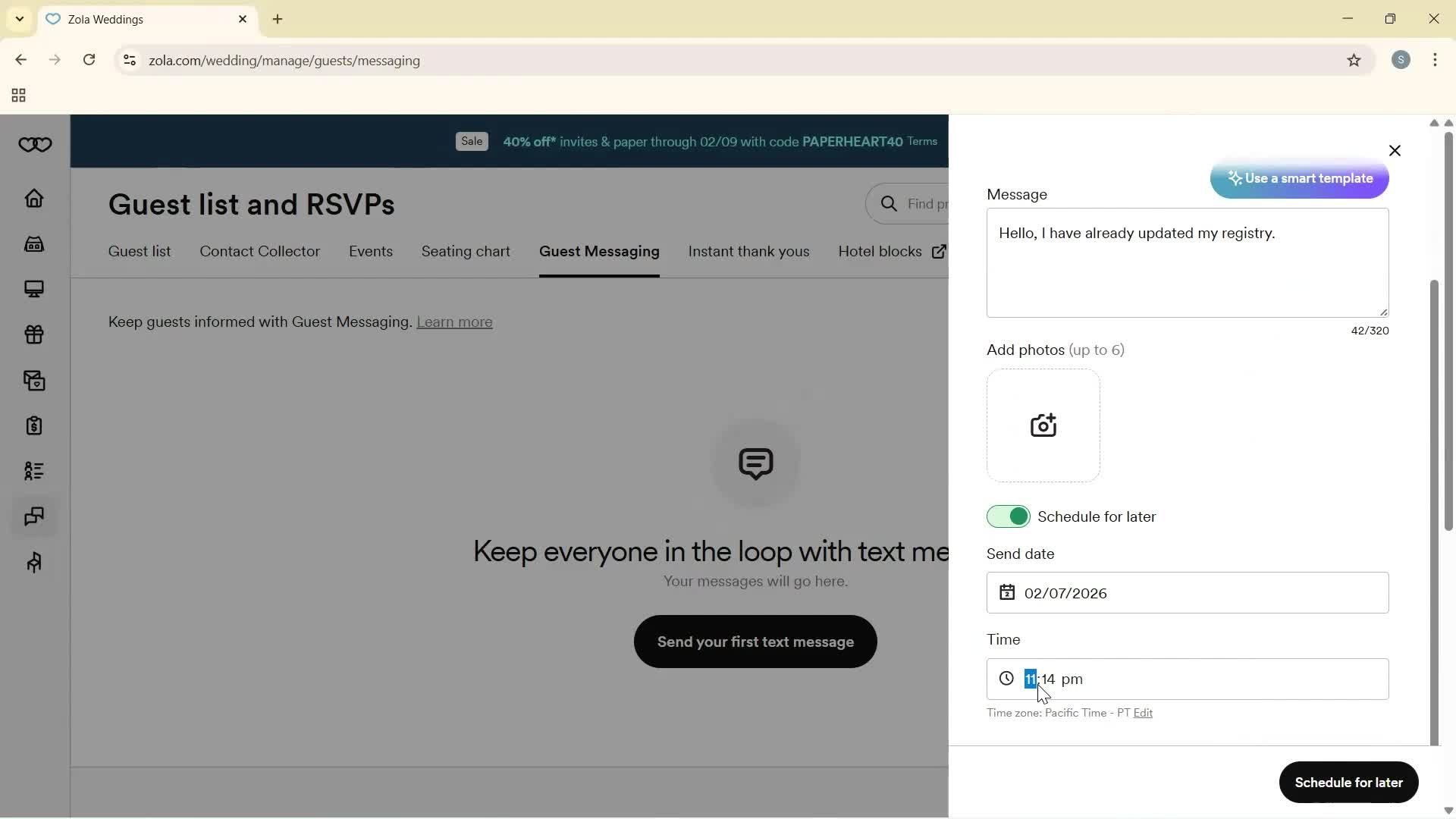This screenshot has width=1456, height=819.
Task: Click the Schedule for later button
Action: (1348, 783)
